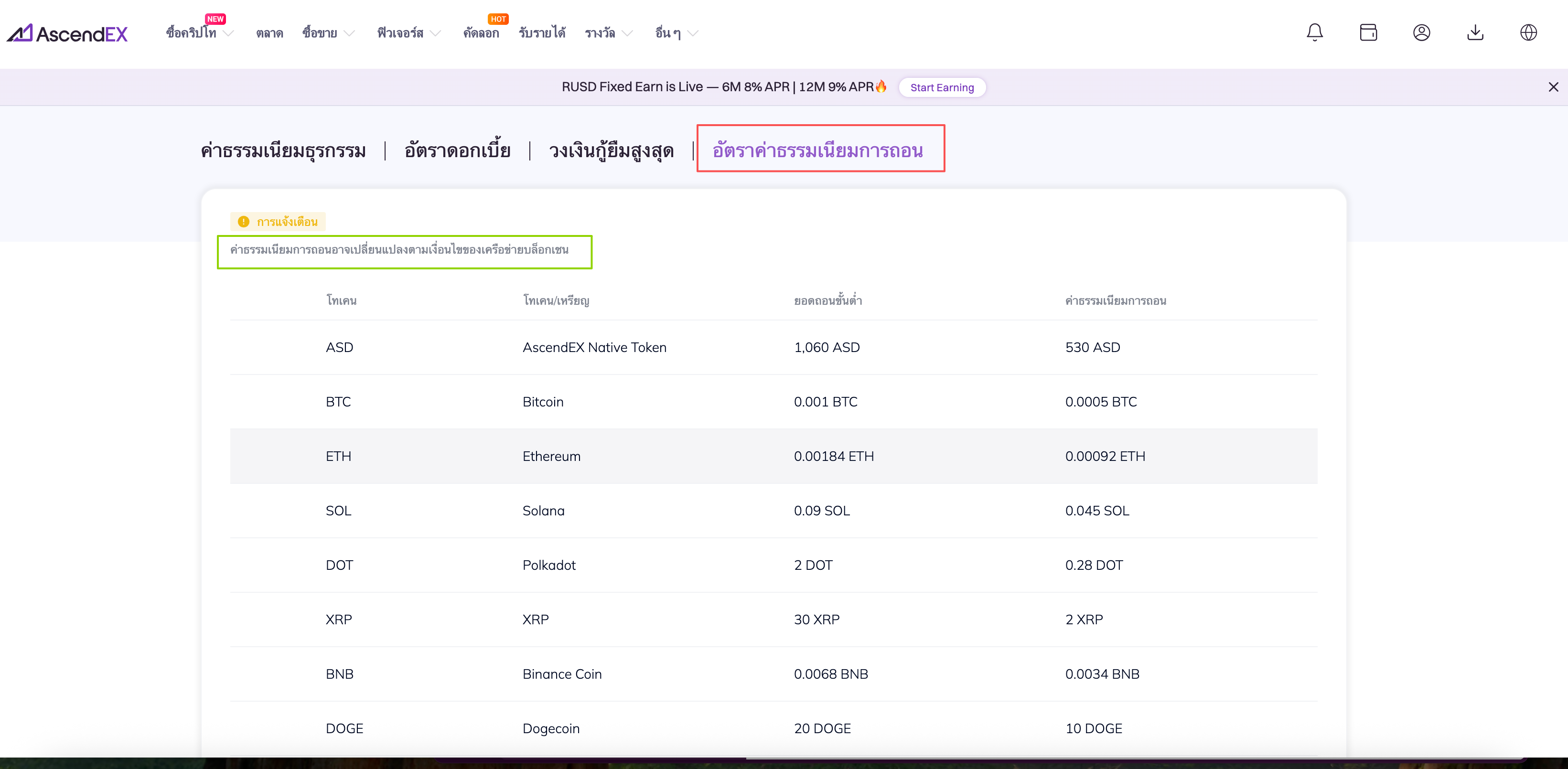1568x769 pixels.
Task: Switch to อัตราดอกเบี้ย tab
Action: [457, 150]
